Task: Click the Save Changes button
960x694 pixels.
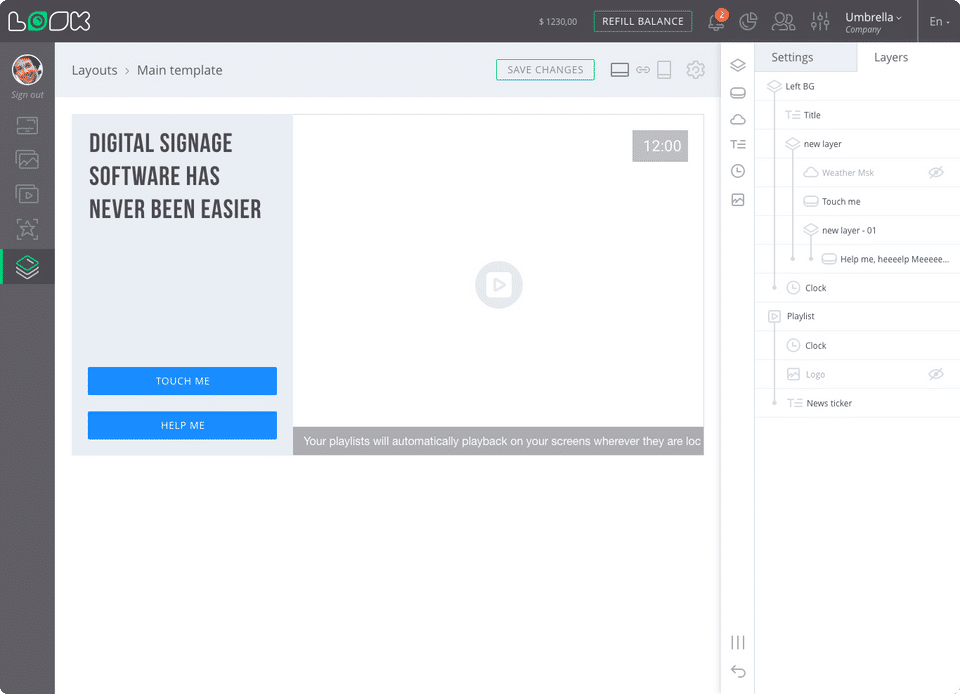Action: (545, 70)
